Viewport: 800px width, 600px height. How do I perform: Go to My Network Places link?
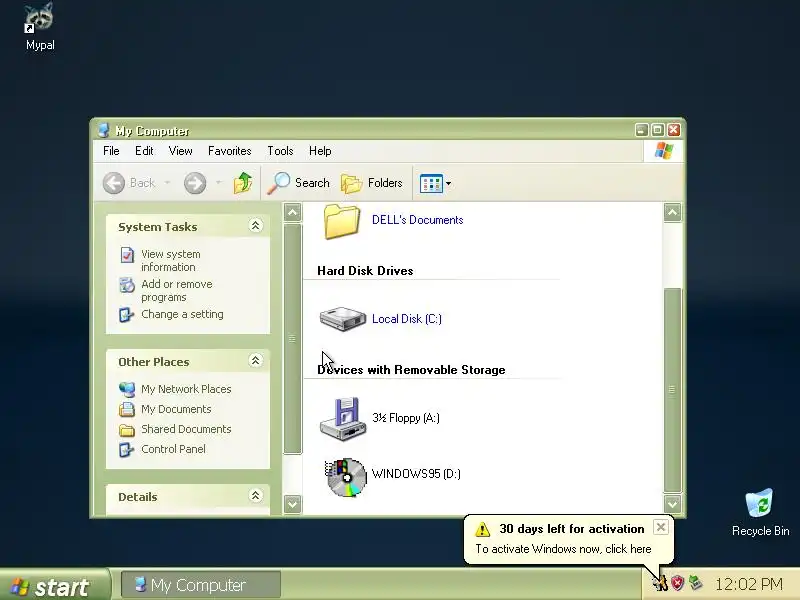click(186, 389)
